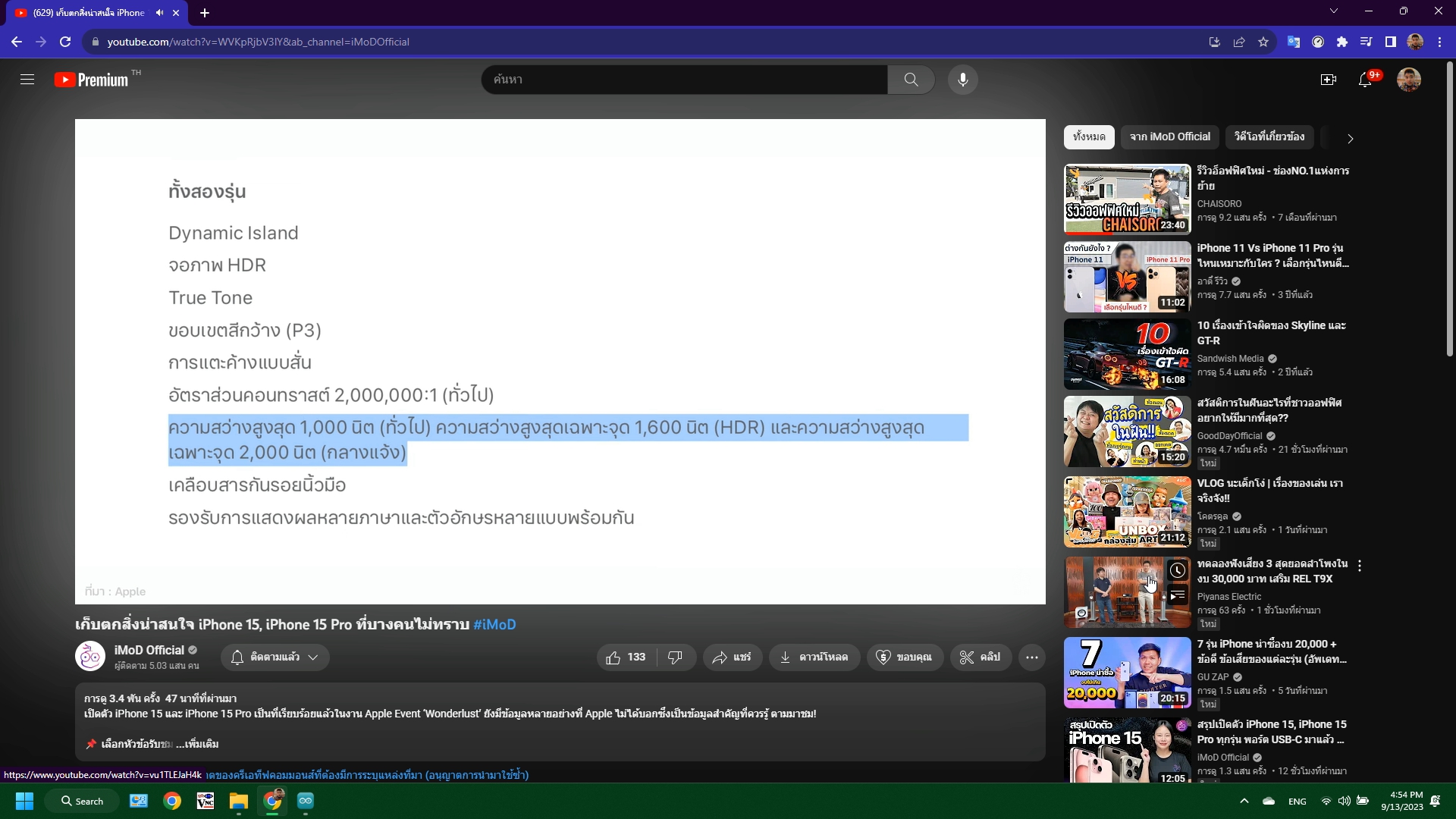Open the CHAISORO office review thumbnail
This screenshot has height=819, width=1456.
pyautogui.click(x=1127, y=199)
